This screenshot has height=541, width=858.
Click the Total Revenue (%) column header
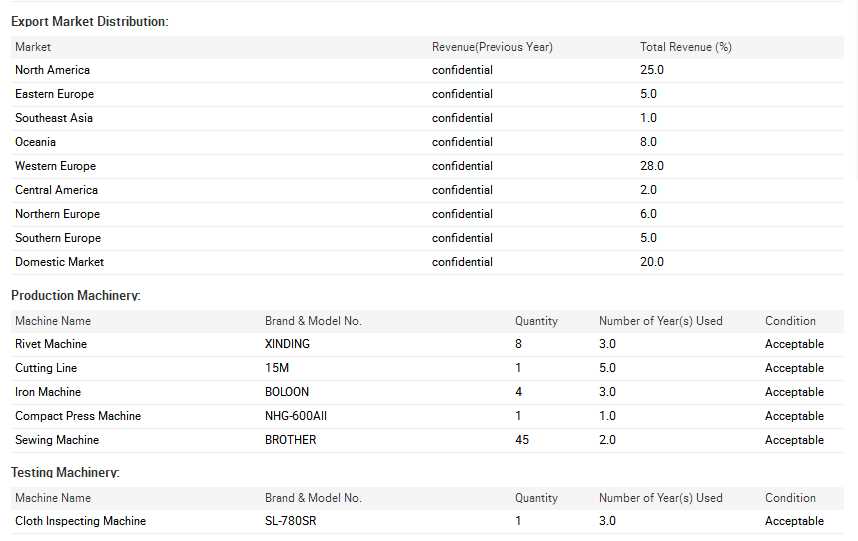(685, 47)
